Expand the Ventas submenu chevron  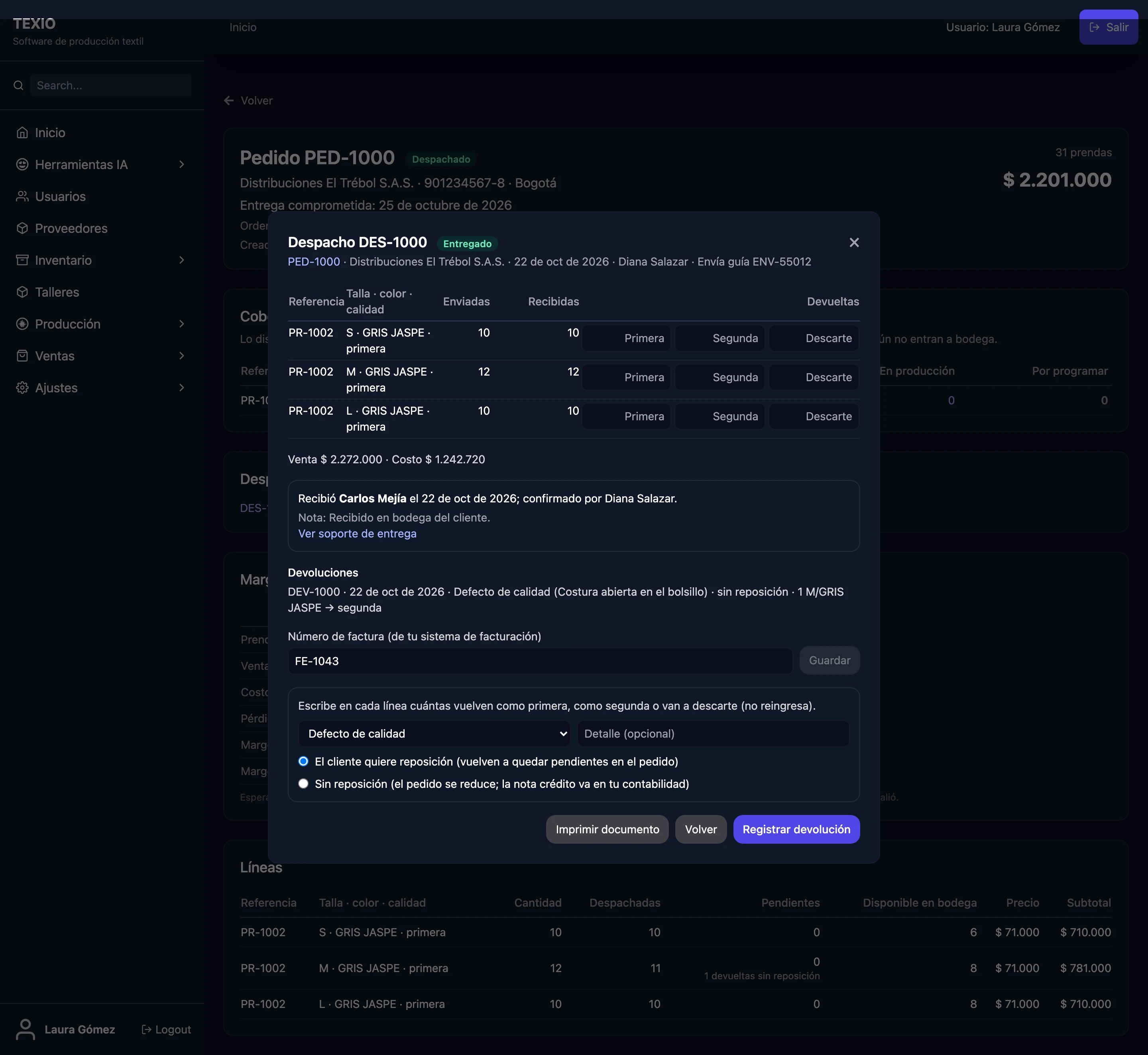pyautogui.click(x=181, y=356)
